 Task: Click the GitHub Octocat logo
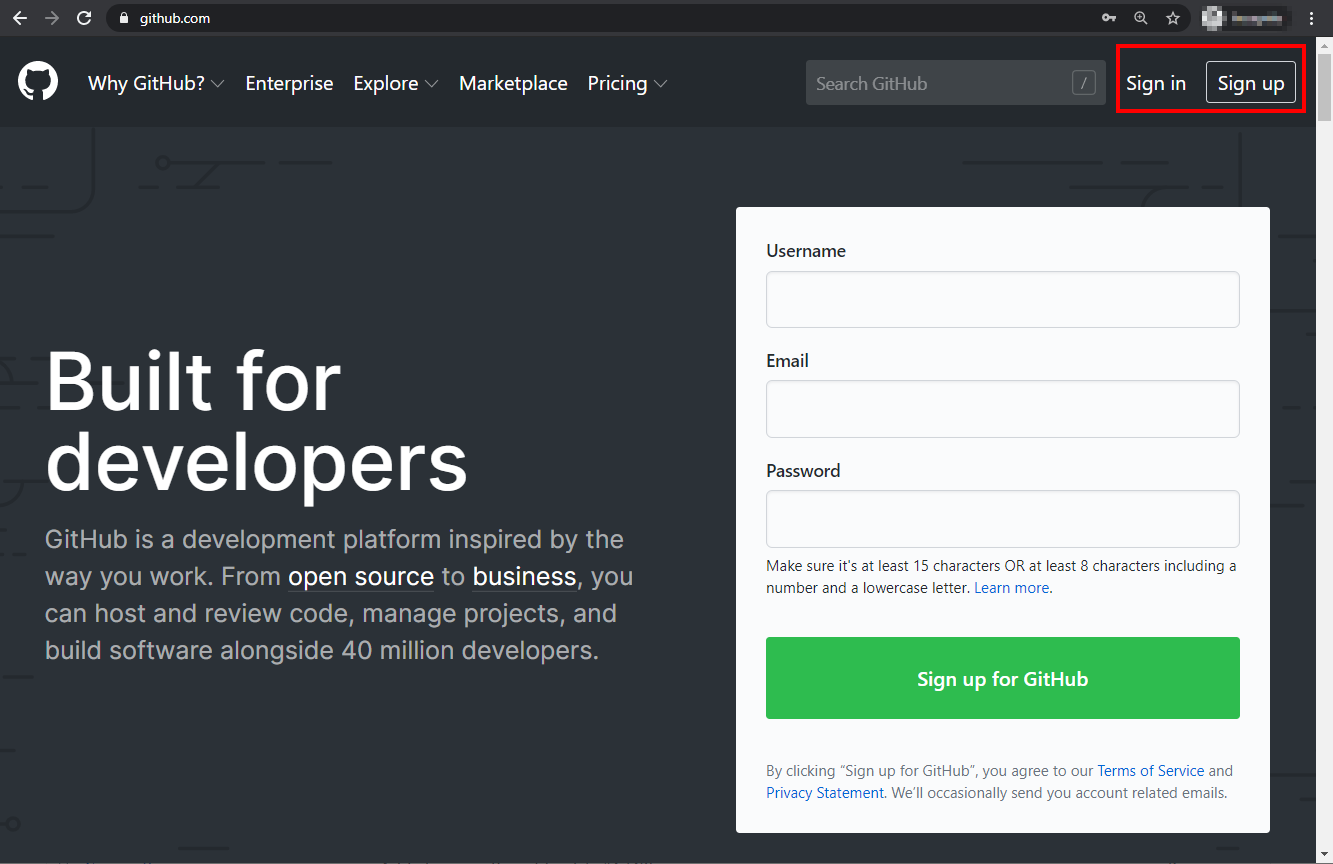coord(37,81)
